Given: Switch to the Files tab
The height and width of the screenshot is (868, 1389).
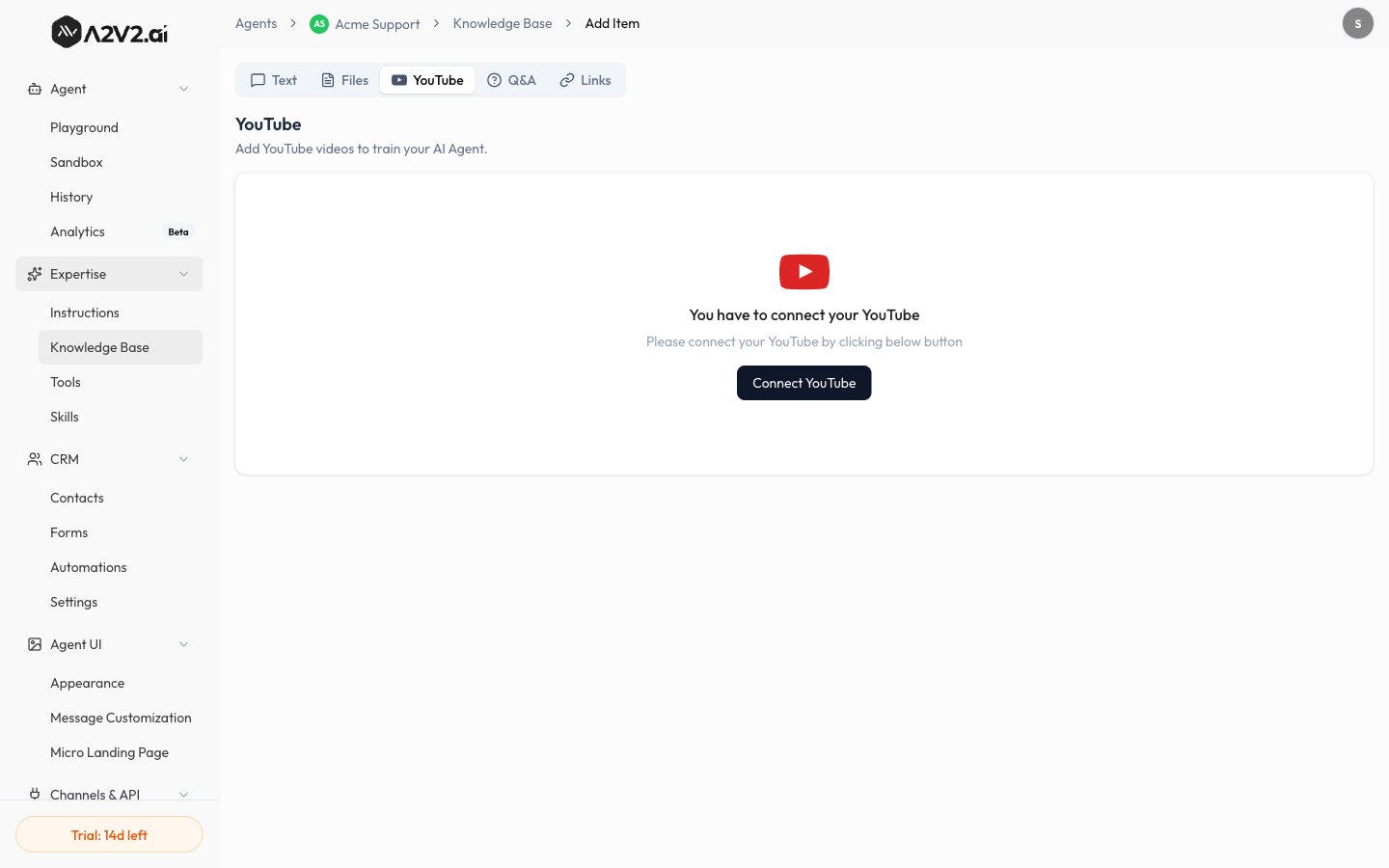Looking at the screenshot, I should pyautogui.click(x=344, y=80).
